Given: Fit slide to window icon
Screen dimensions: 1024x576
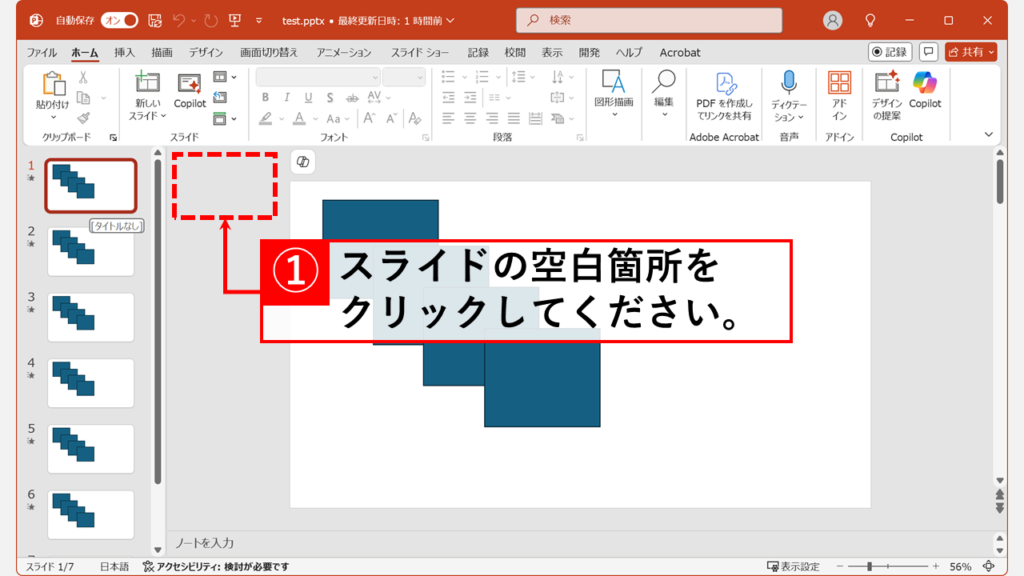Looking at the screenshot, I should pyautogui.click(x=989, y=566).
